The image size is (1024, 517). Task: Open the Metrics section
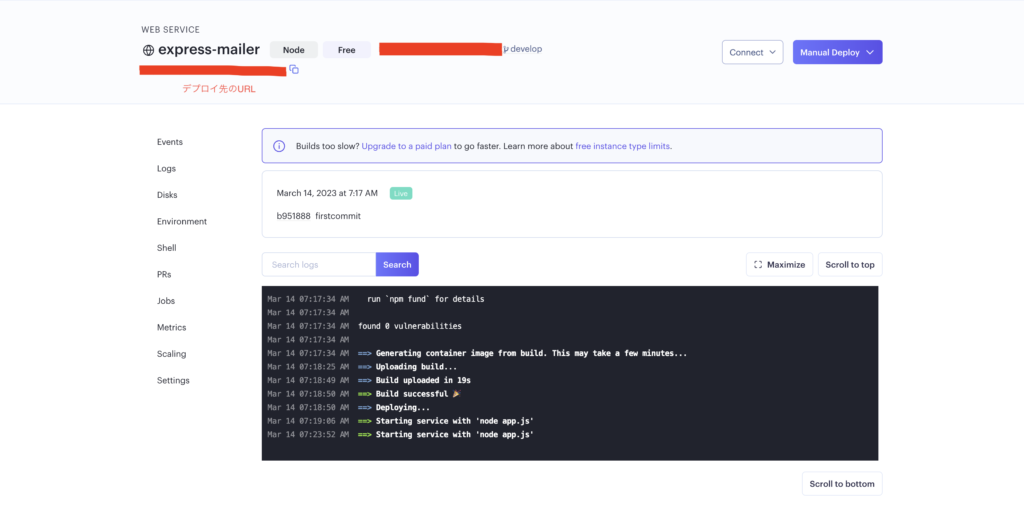172,327
